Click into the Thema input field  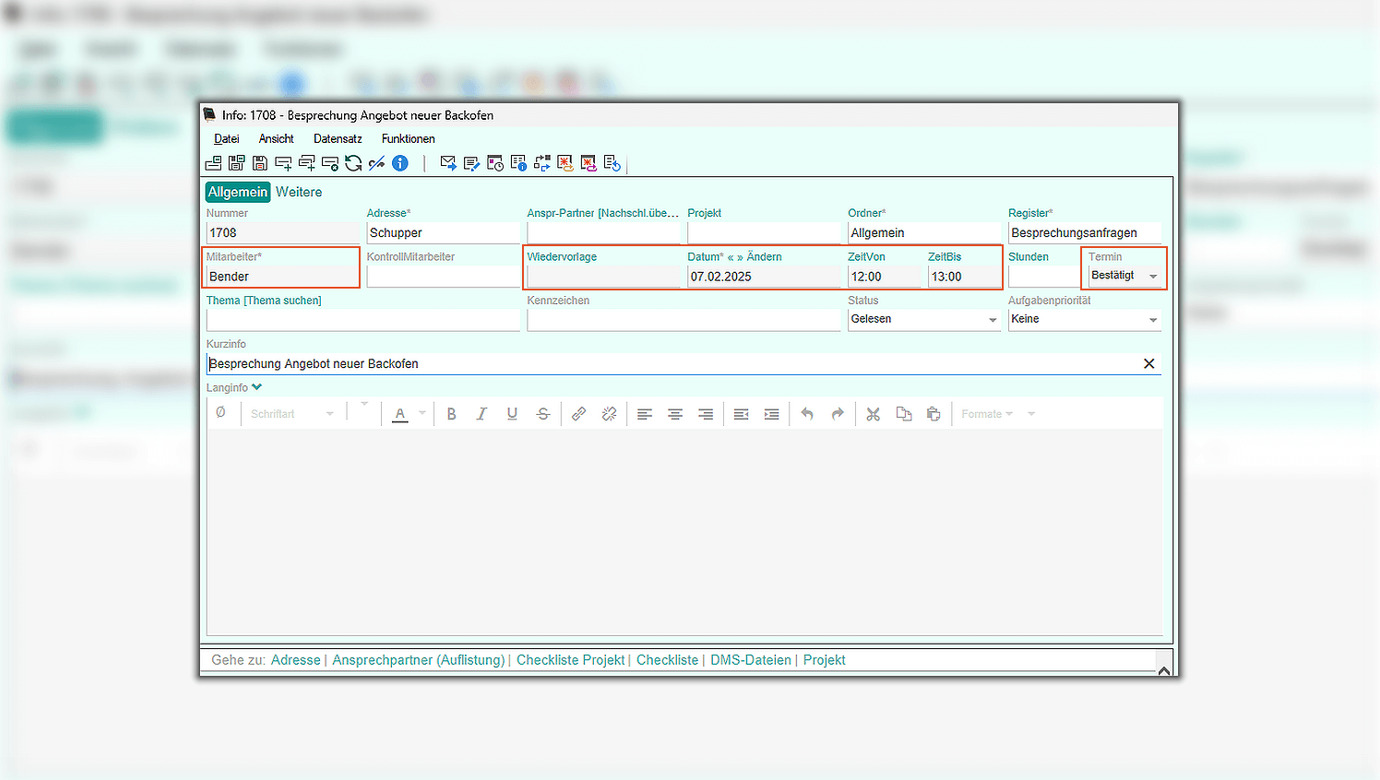pyautogui.click(x=362, y=320)
